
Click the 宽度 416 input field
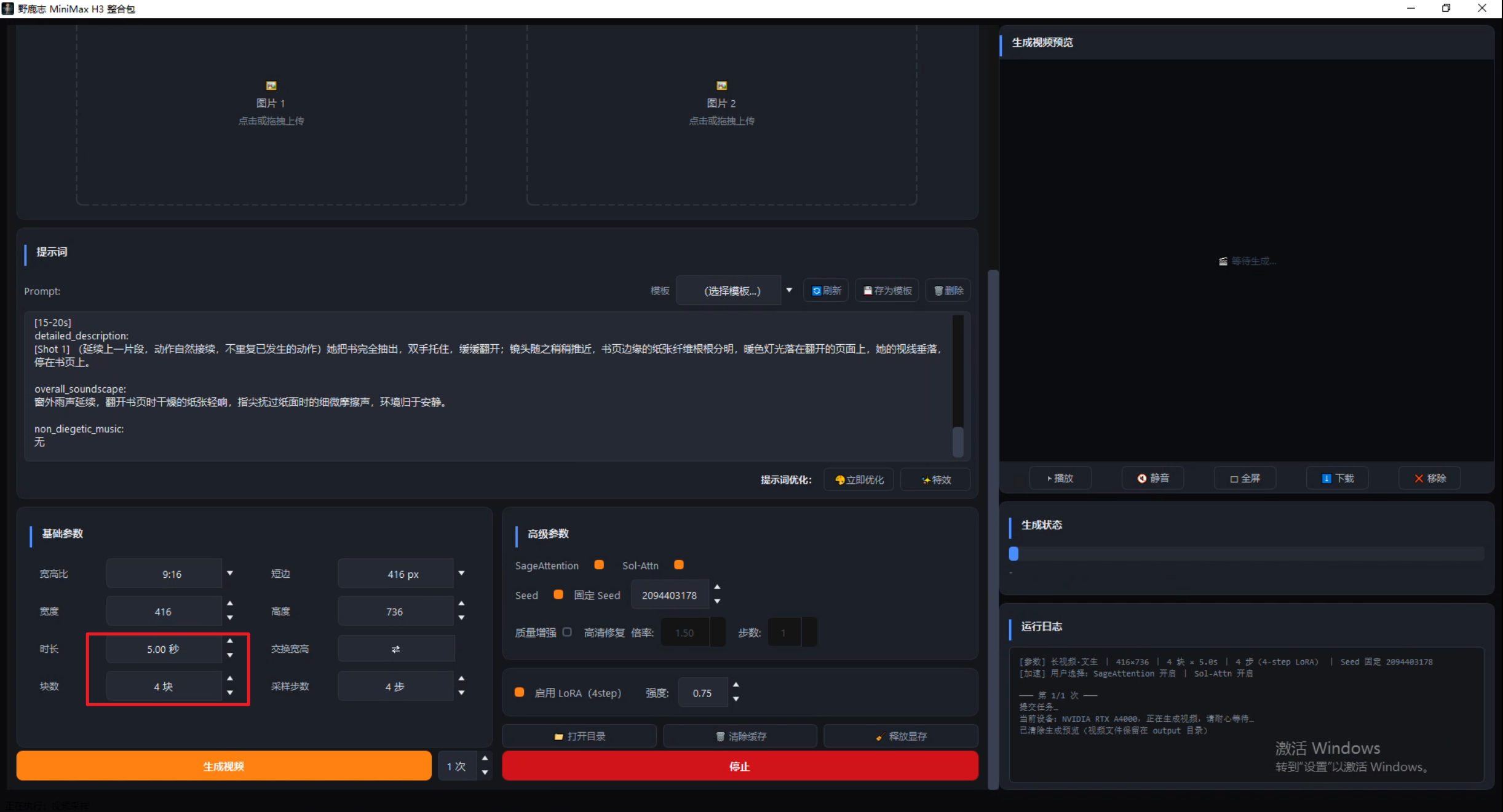coord(164,612)
